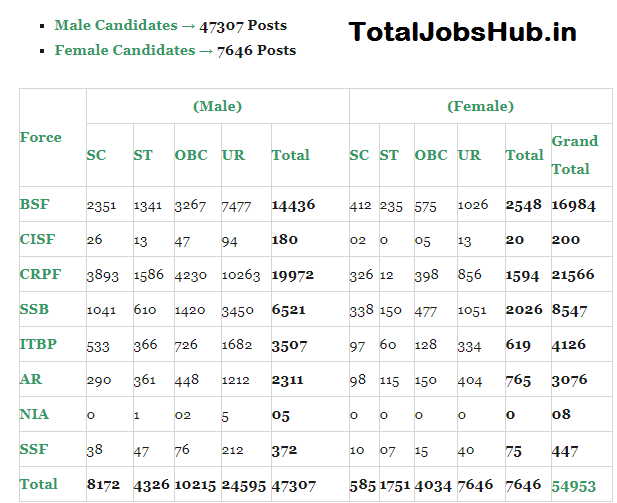Select the (Female) column group header
The width and height of the screenshot is (617, 503).
click(x=480, y=106)
